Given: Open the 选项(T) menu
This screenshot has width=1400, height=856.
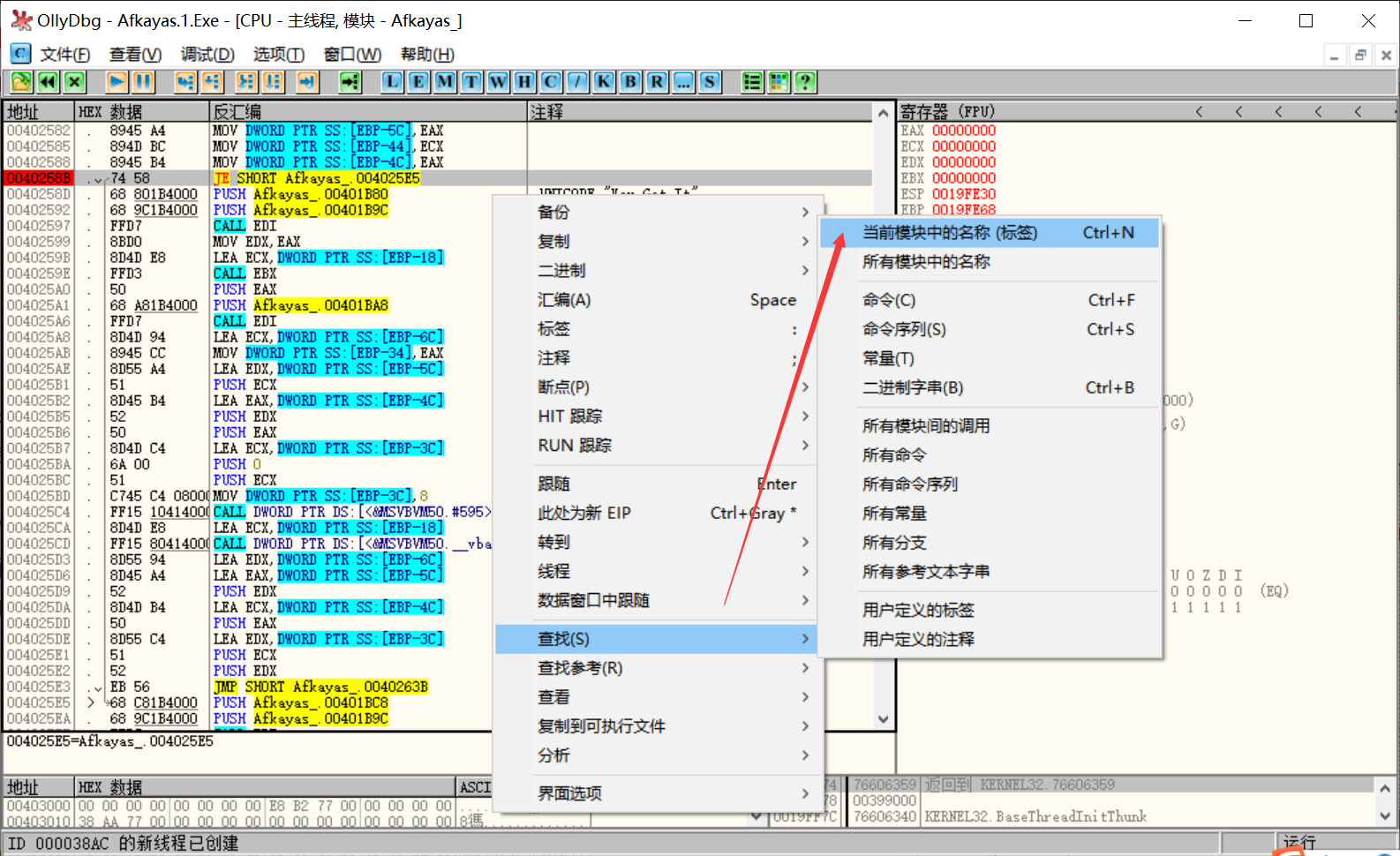Looking at the screenshot, I should pos(279,55).
